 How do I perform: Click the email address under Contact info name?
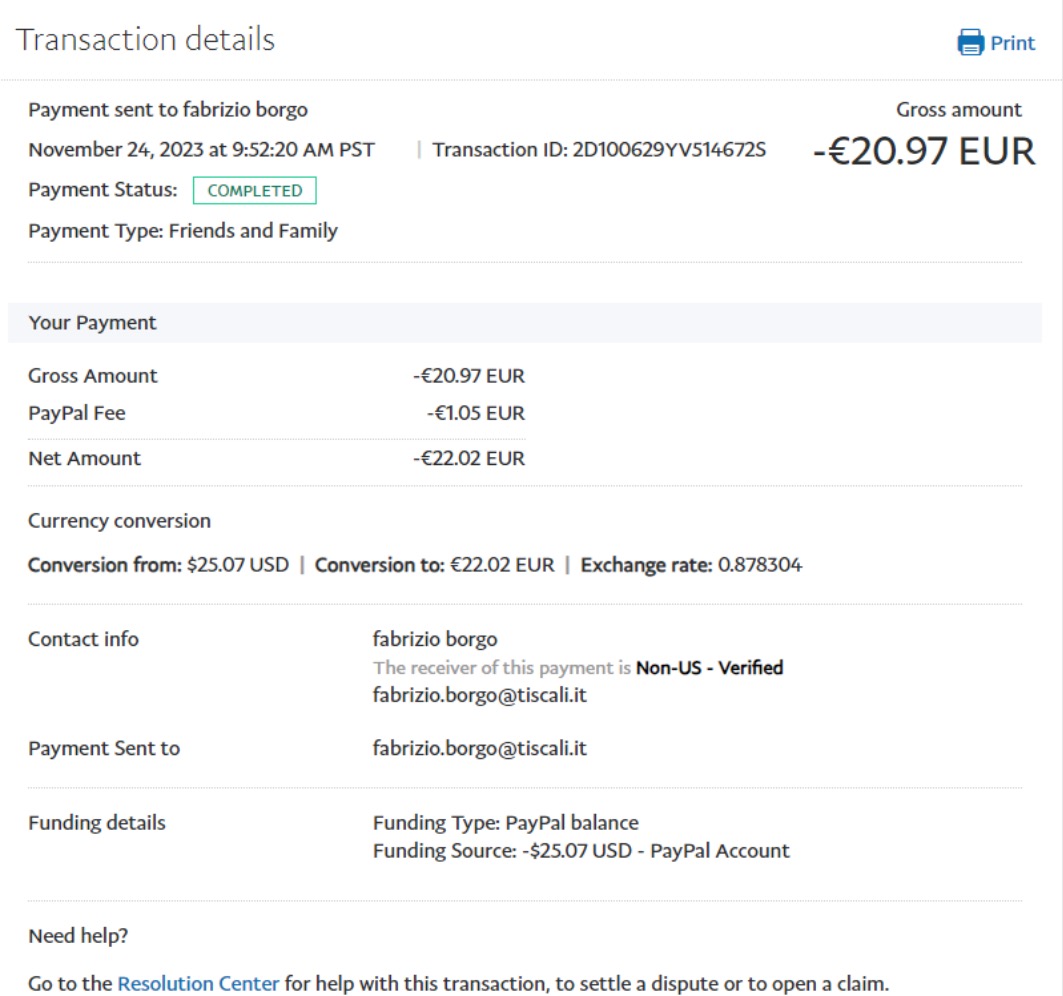point(479,695)
